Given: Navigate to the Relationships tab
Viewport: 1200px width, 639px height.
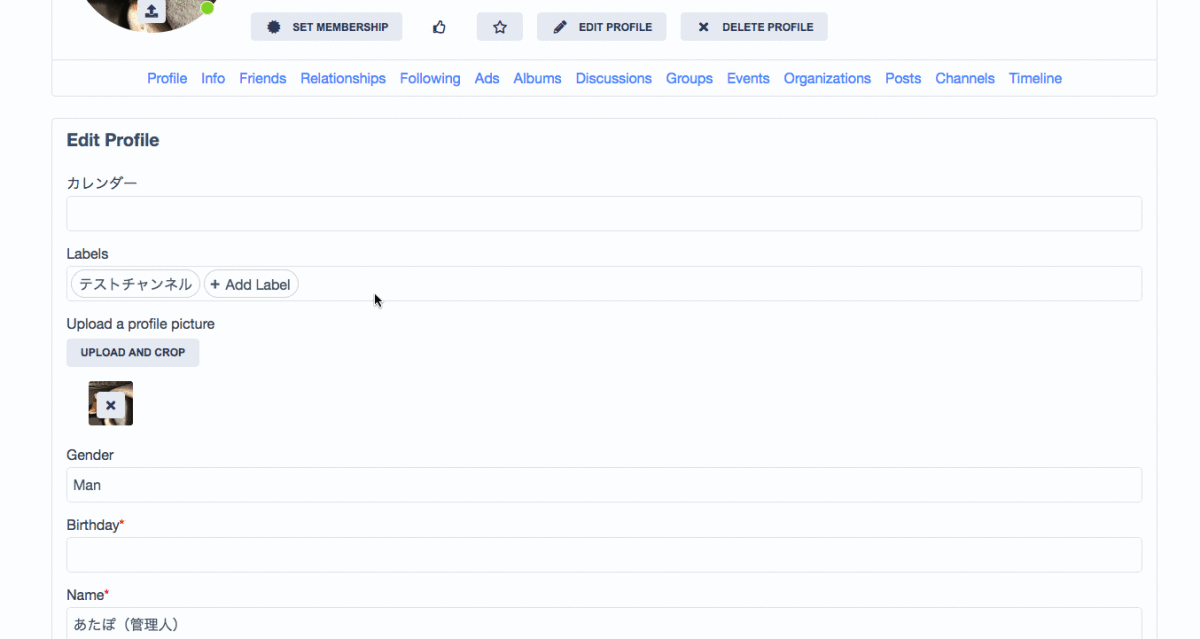Looking at the screenshot, I should 343,78.
